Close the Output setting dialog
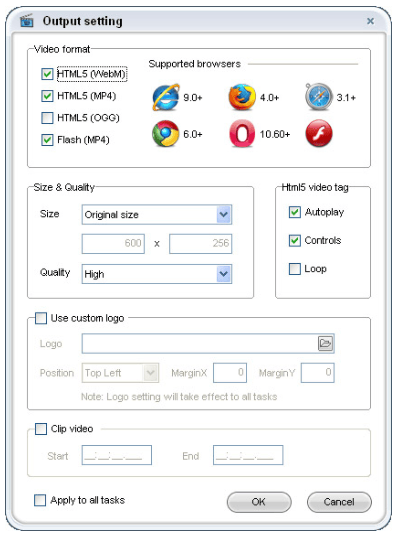The height and width of the screenshot is (536, 399). point(370,21)
